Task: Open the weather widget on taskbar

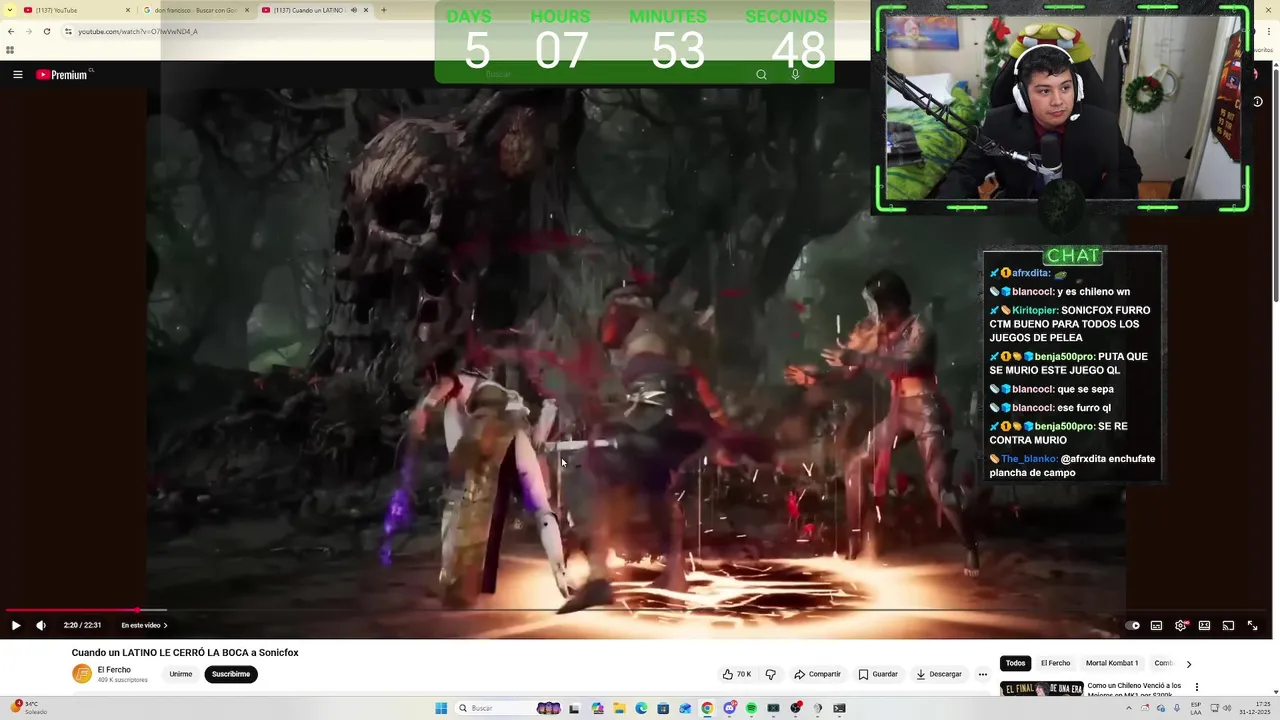Action: (28, 708)
